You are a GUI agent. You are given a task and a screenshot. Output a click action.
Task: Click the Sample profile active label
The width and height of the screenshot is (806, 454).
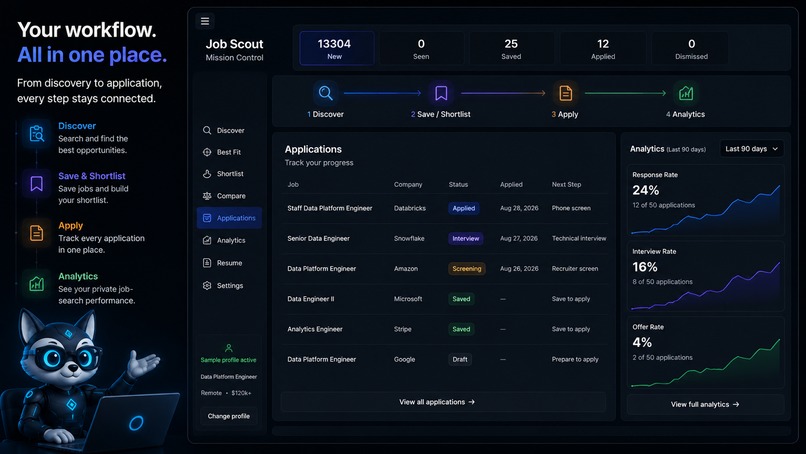pyautogui.click(x=228, y=360)
